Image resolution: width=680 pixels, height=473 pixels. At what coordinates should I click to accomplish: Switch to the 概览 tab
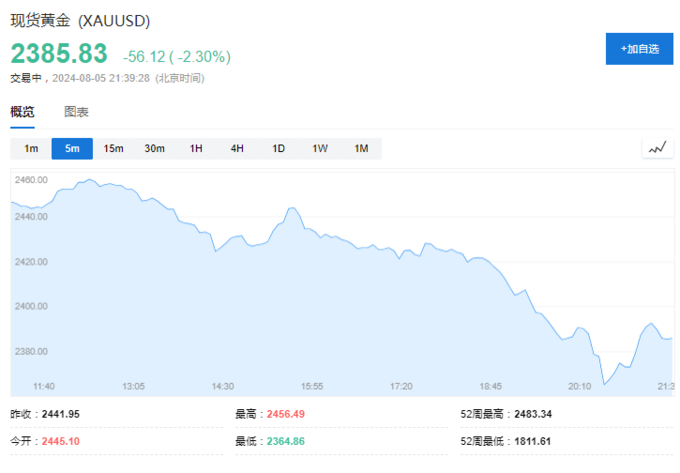click(22, 112)
